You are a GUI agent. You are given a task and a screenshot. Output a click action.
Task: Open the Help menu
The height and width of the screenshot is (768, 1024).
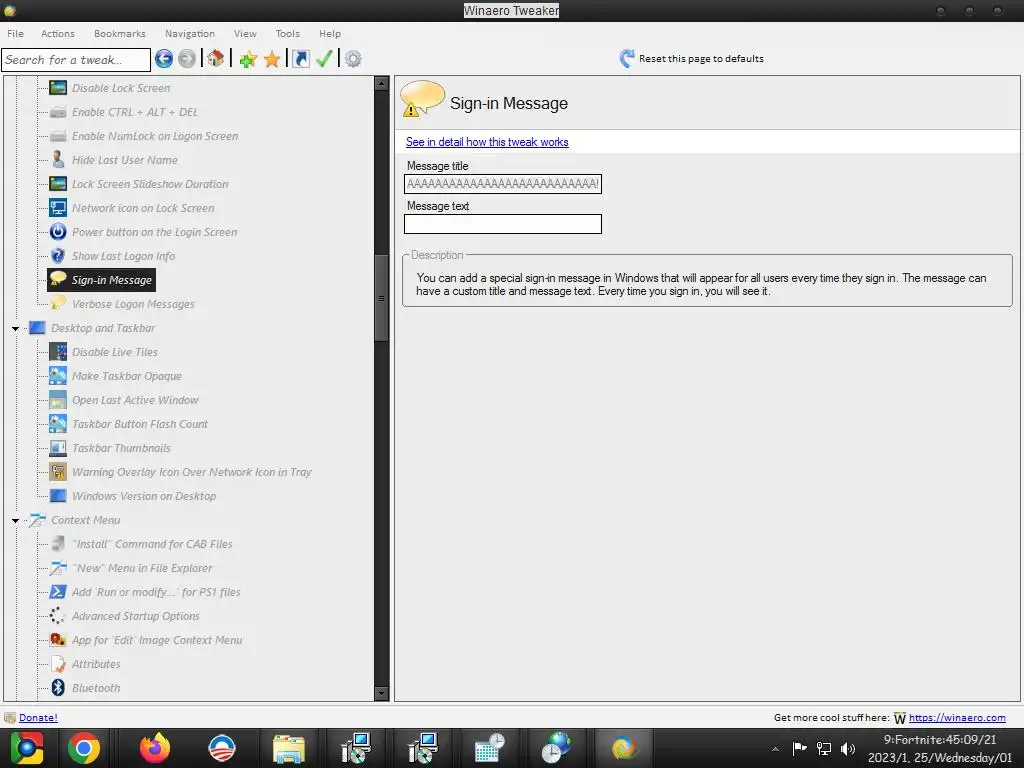(330, 33)
